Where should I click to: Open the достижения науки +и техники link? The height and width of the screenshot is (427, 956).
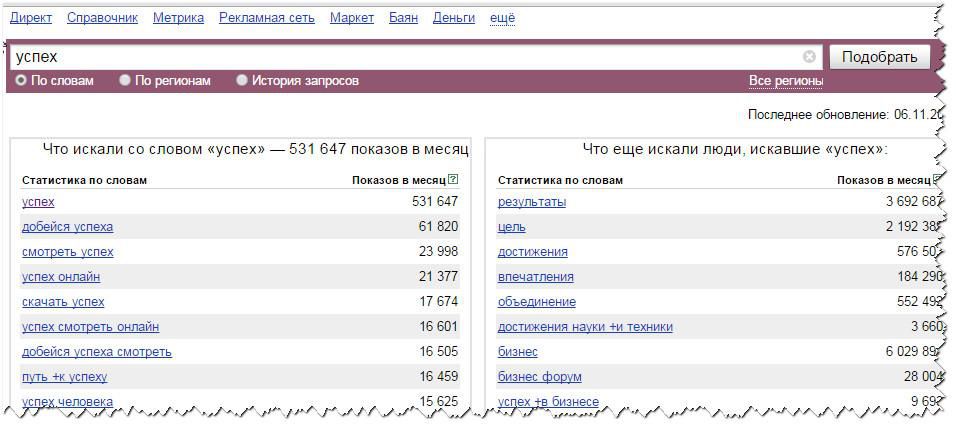tap(585, 327)
